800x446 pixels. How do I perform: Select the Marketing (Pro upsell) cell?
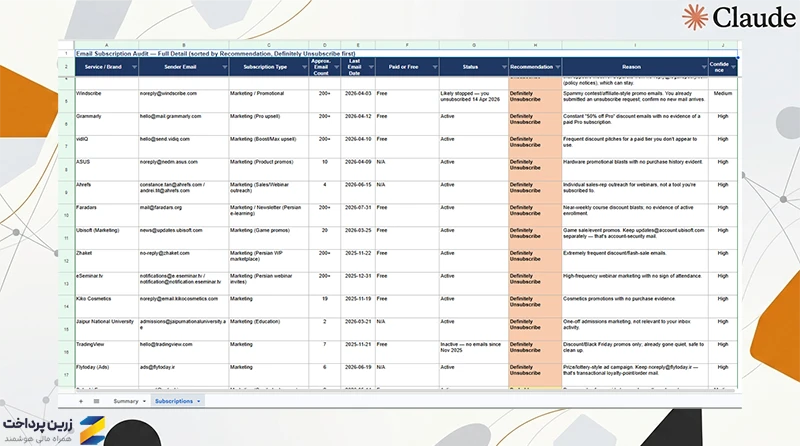269,124
